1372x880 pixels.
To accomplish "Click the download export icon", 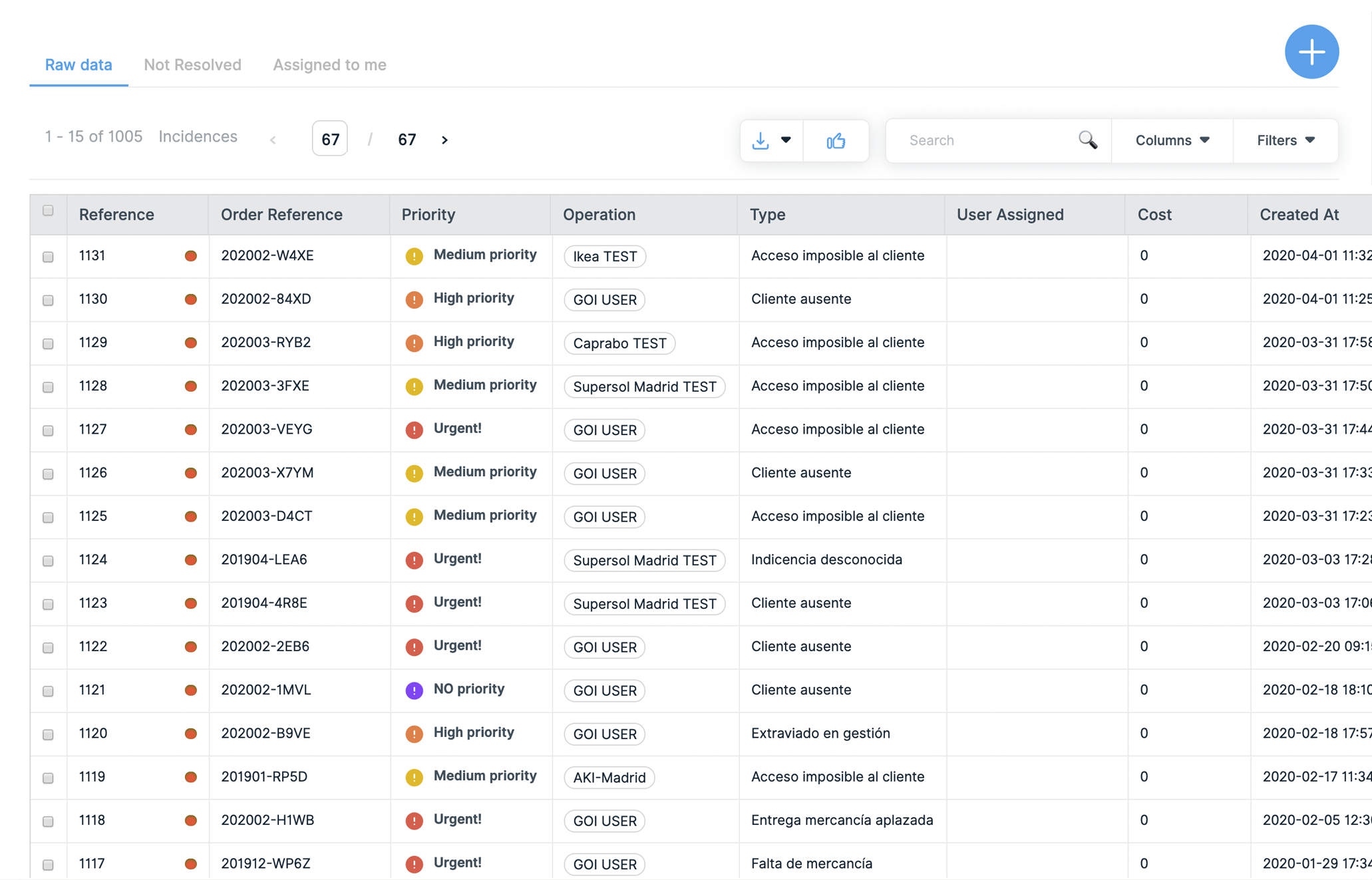I will [761, 140].
